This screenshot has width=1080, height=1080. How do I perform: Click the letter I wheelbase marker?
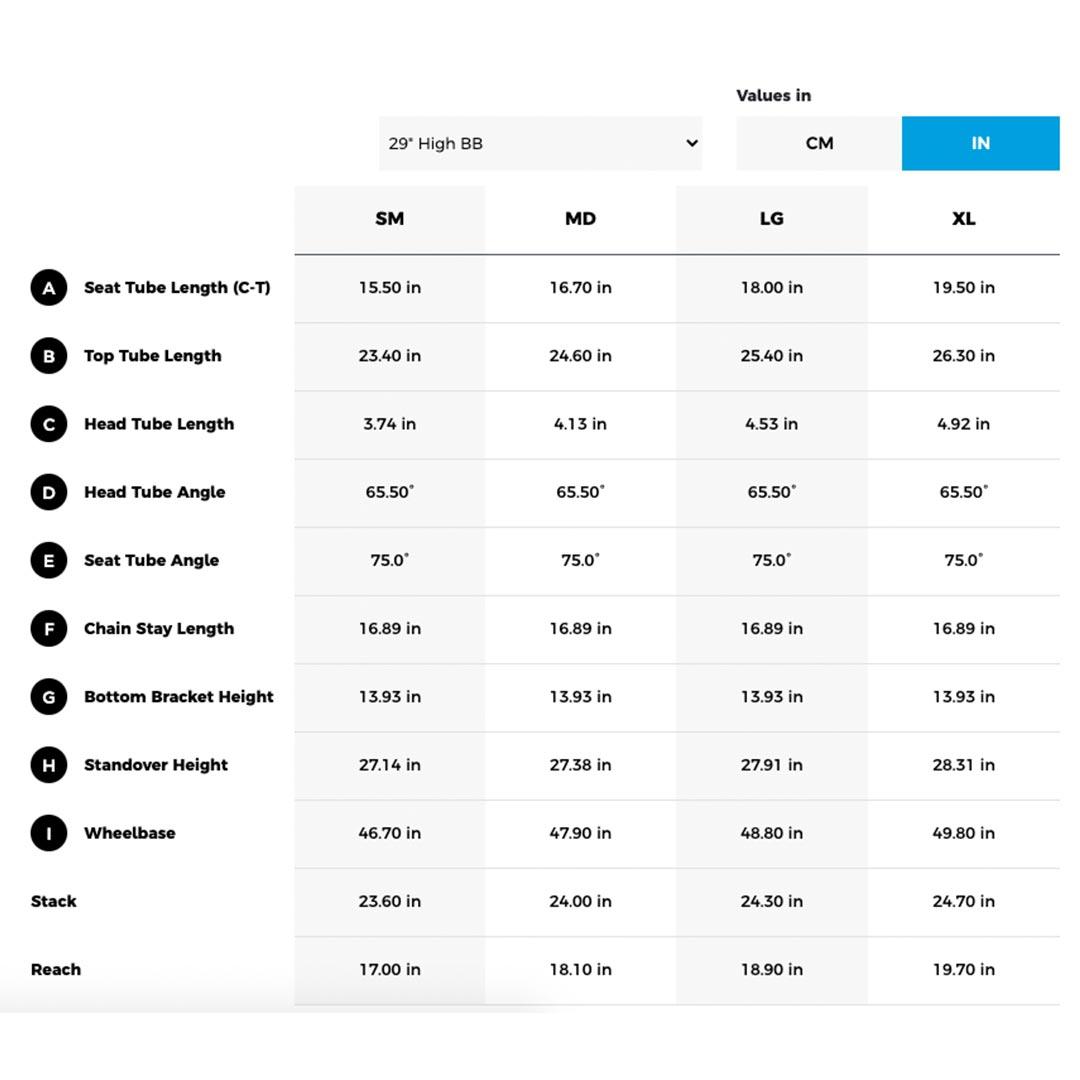(48, 833)
